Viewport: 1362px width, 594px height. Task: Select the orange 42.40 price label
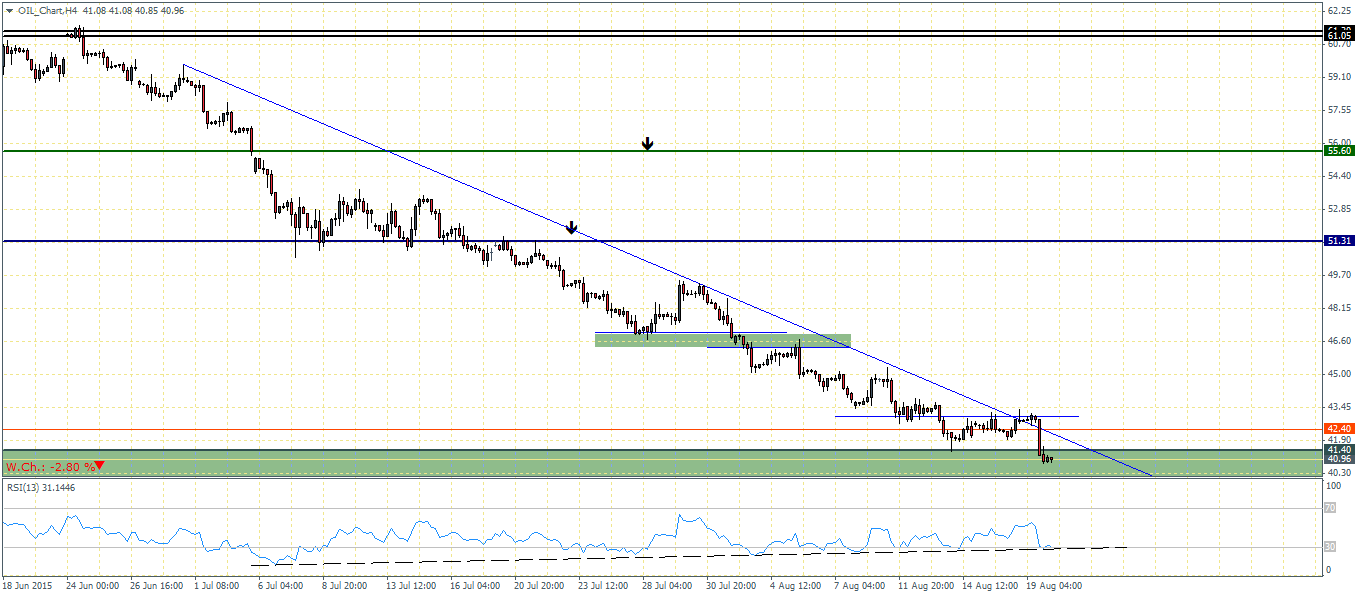point(1338,429)
